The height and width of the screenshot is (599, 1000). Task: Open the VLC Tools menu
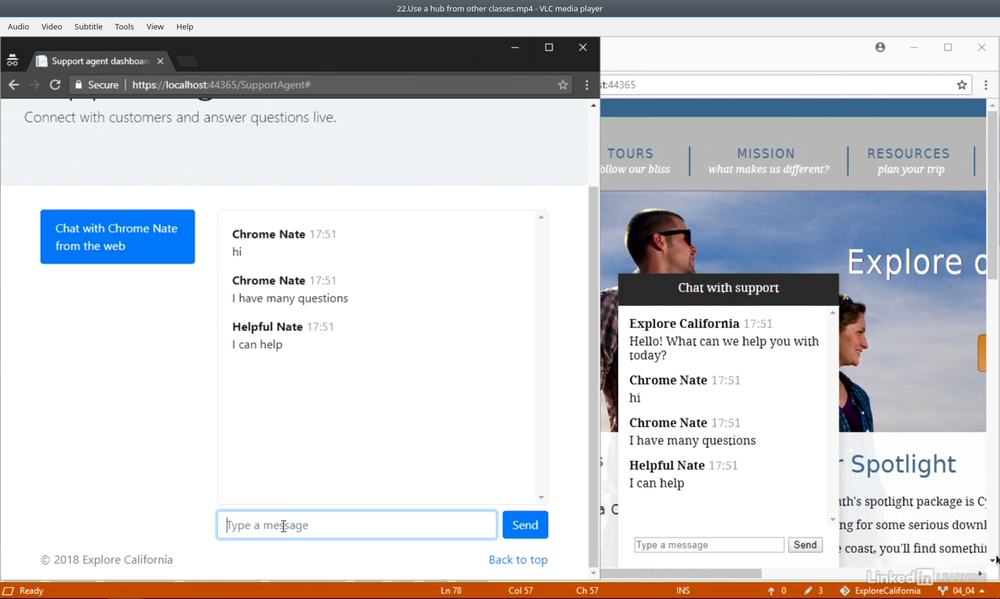pos(124,27)
